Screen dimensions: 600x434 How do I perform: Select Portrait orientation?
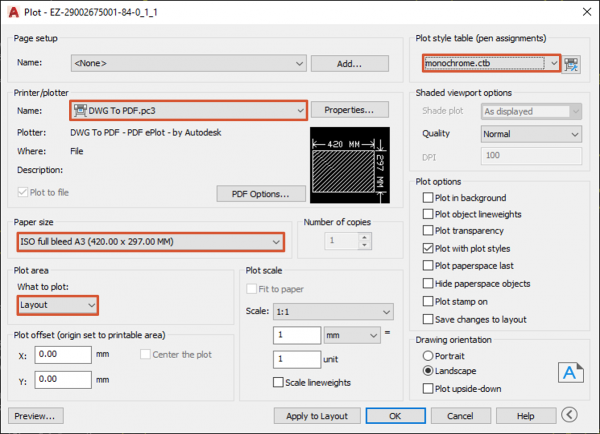[x=427, y=356]
